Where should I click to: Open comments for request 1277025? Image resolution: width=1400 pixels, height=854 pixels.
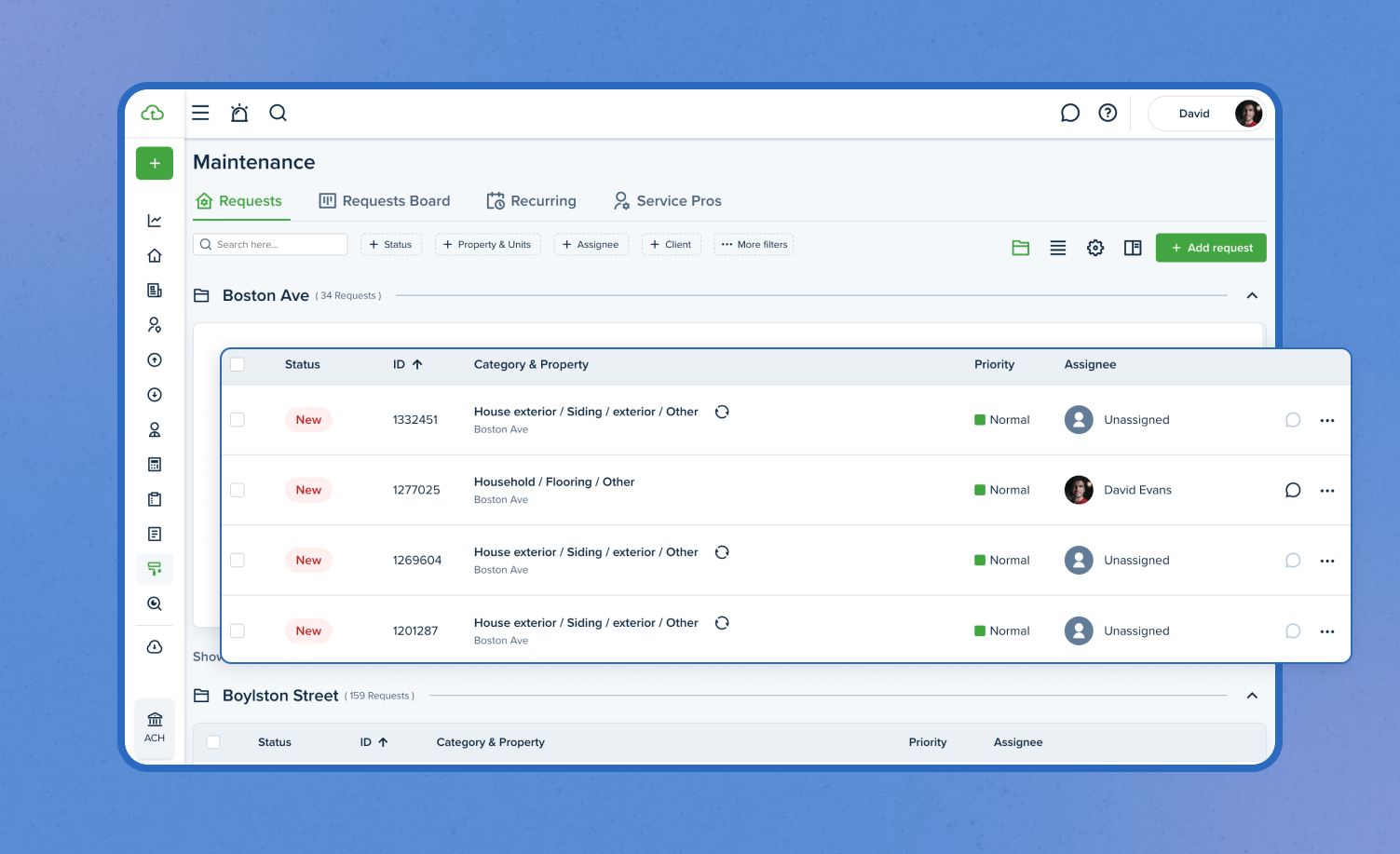[x=1293, y=490]
